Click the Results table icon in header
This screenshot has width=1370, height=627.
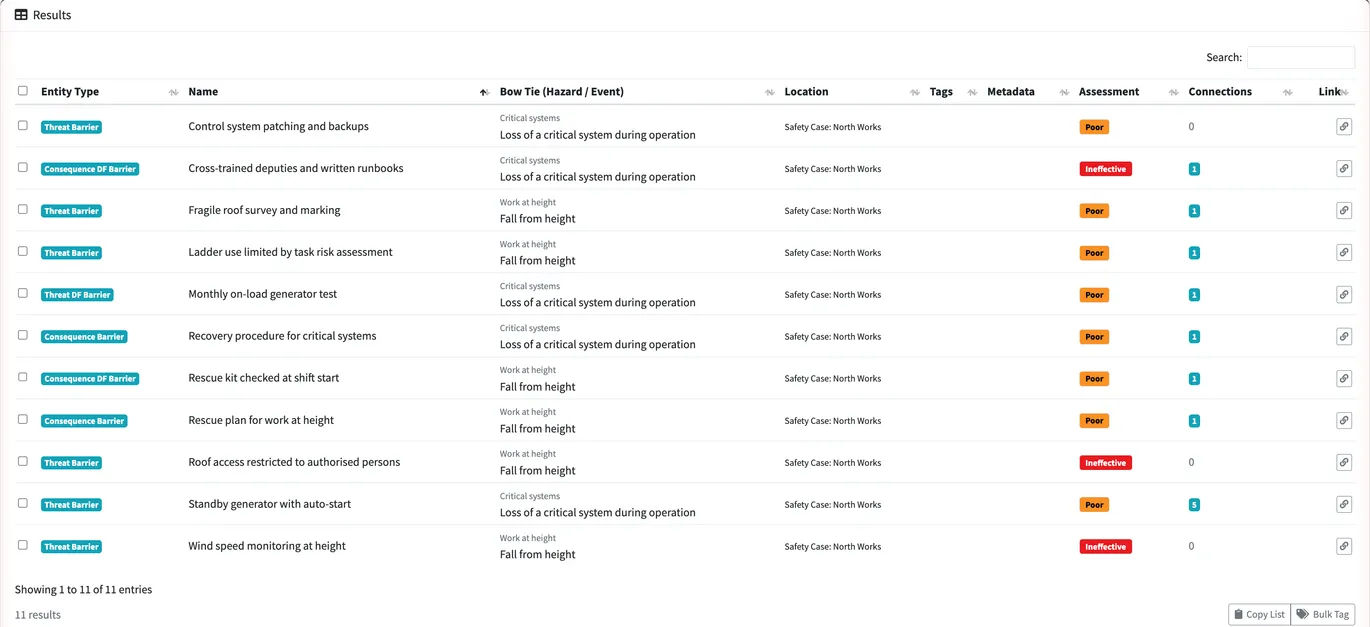(x=21, y=15)
